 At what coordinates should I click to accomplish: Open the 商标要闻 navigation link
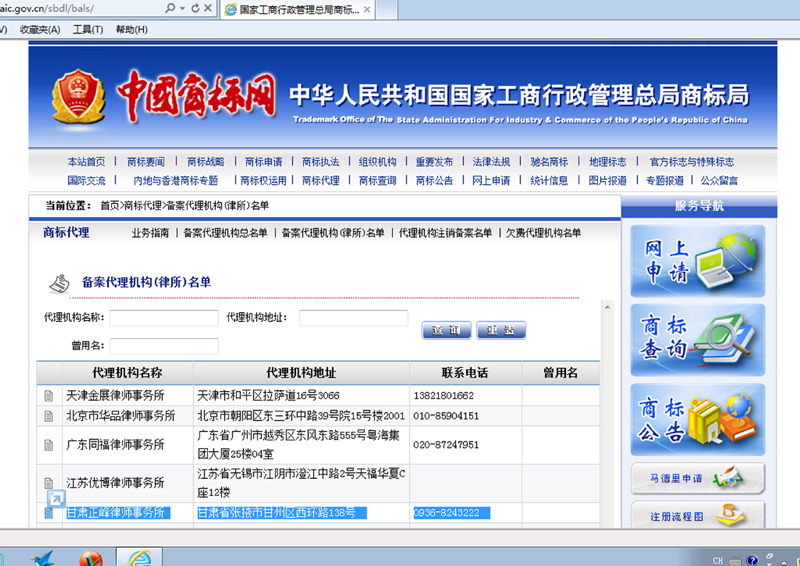click(x=146, y=162)
